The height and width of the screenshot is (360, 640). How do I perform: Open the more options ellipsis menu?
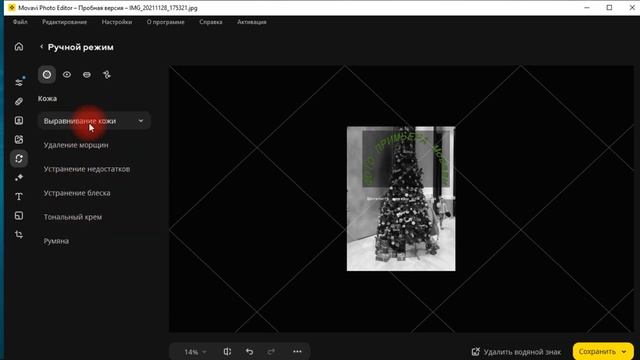pyautogui.click(x=297, y=351)
